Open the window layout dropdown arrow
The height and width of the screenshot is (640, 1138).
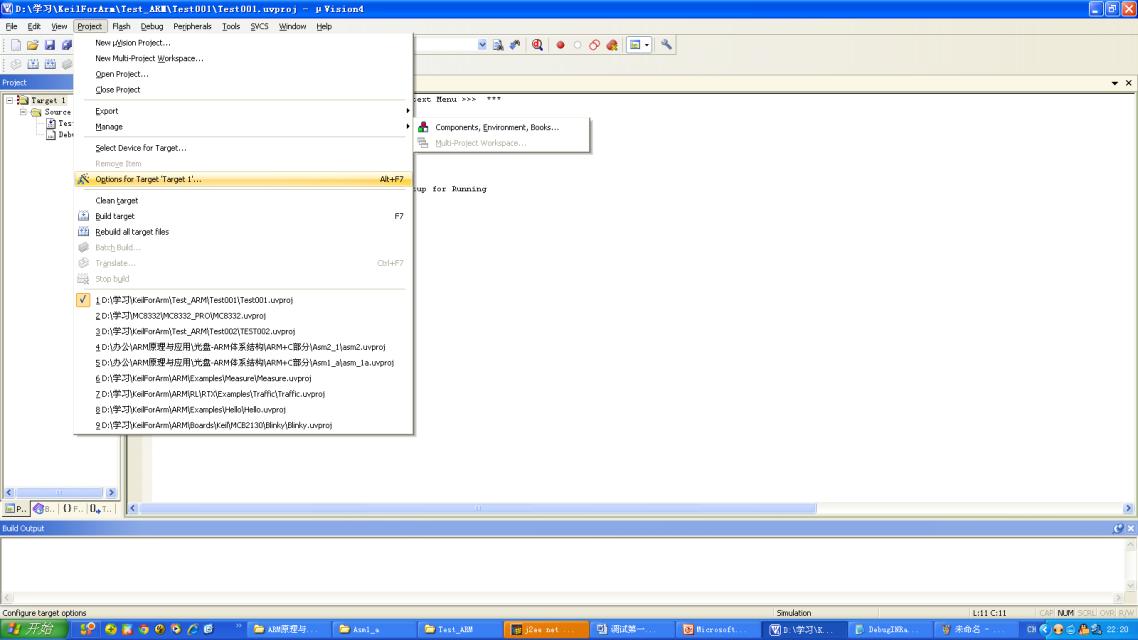pyautogui.click(x=647, y=45)
